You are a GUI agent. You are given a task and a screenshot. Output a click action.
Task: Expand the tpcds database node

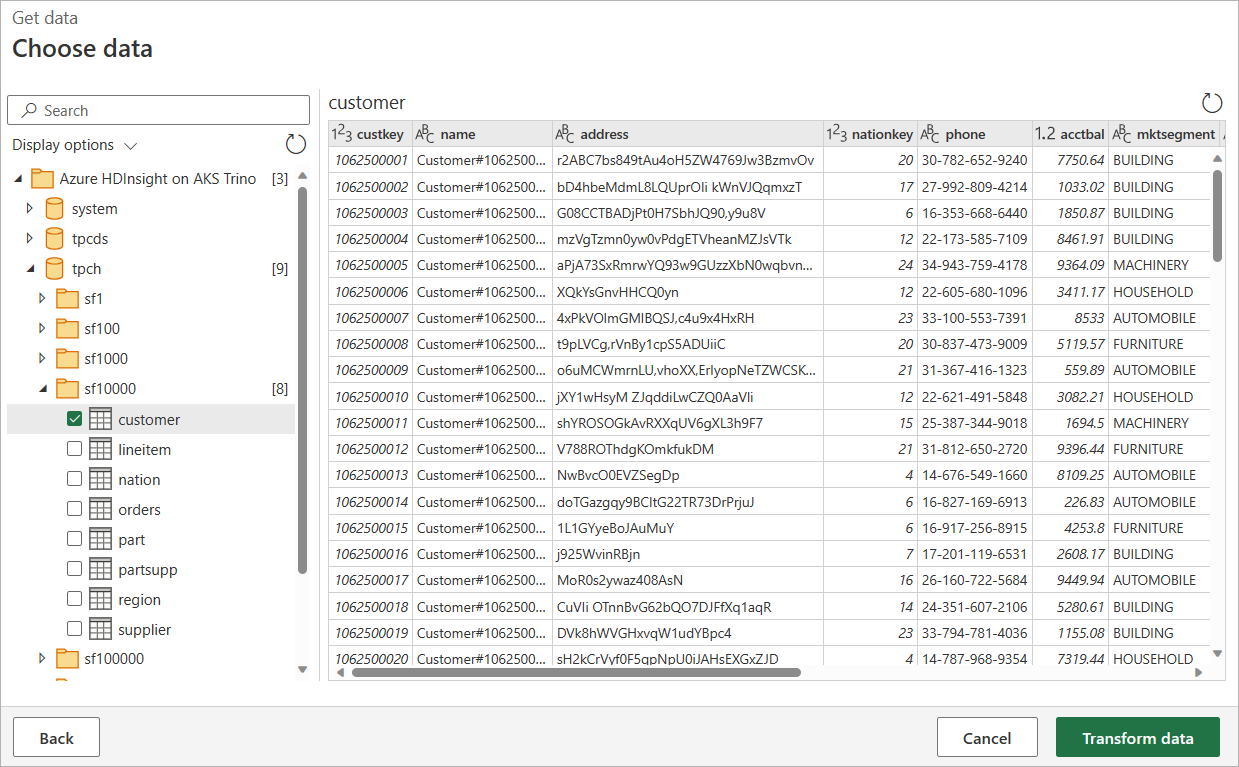[x=29, y=239]
